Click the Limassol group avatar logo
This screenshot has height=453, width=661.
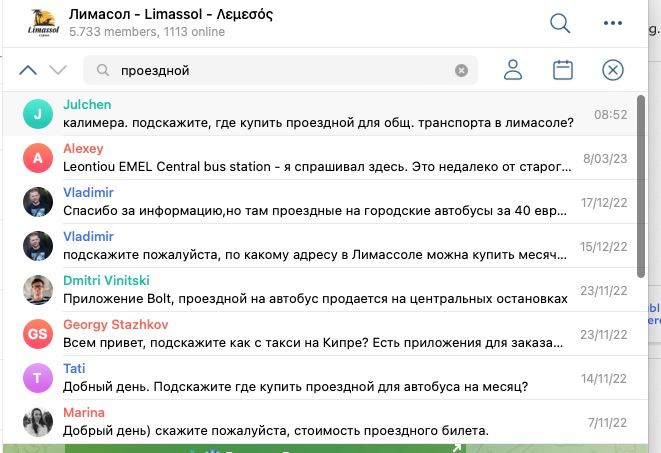point(43,24)
